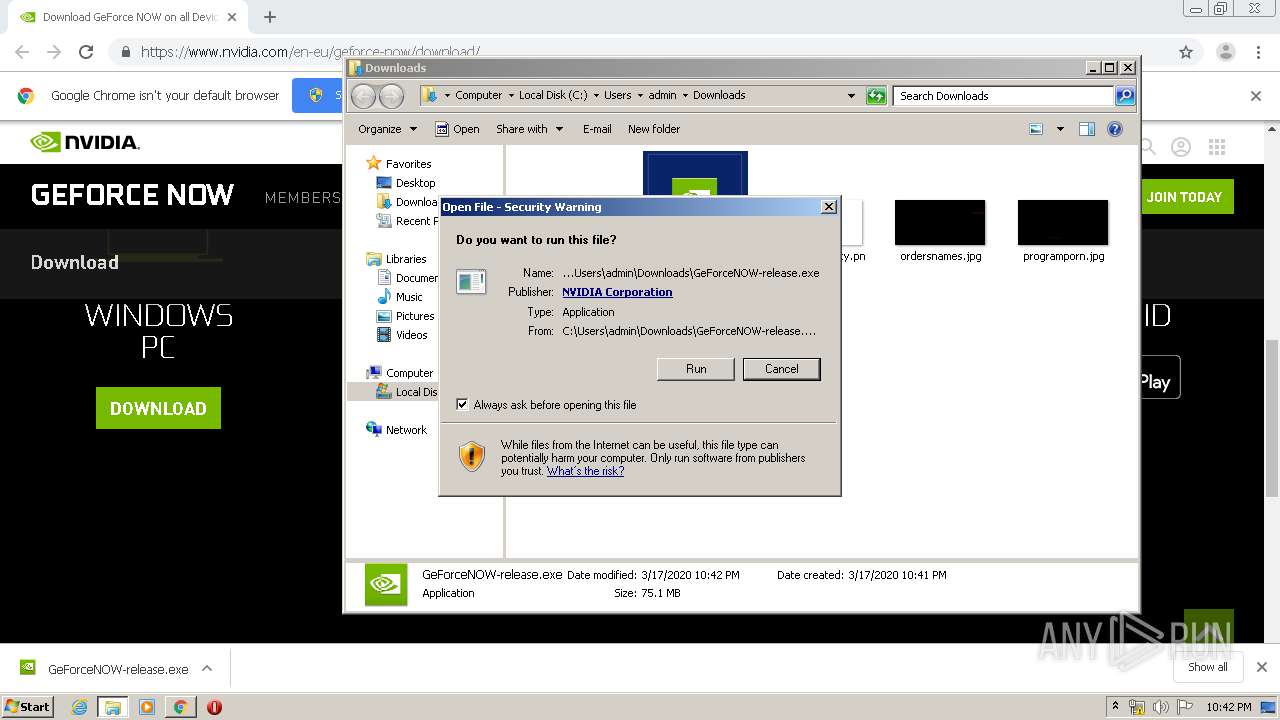
Task: Select E-mail in the Explorer toolbar
Action: coord(597,129)
